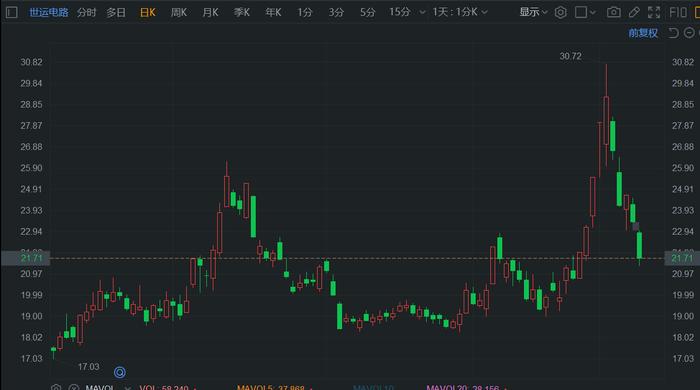The image size is (700, 390).
Task: Undo with the curved arrow icon
Action: 673,33
